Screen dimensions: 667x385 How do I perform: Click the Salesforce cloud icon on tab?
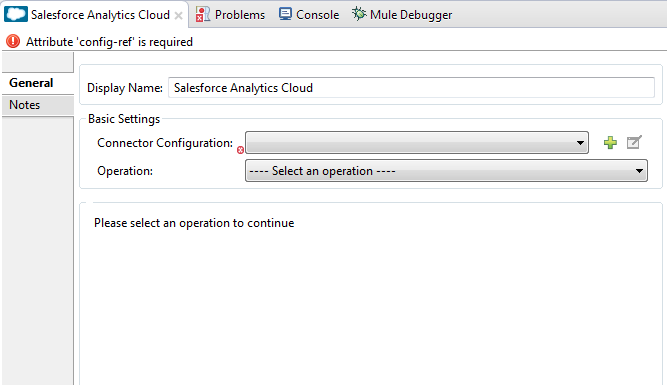(16, 14)
